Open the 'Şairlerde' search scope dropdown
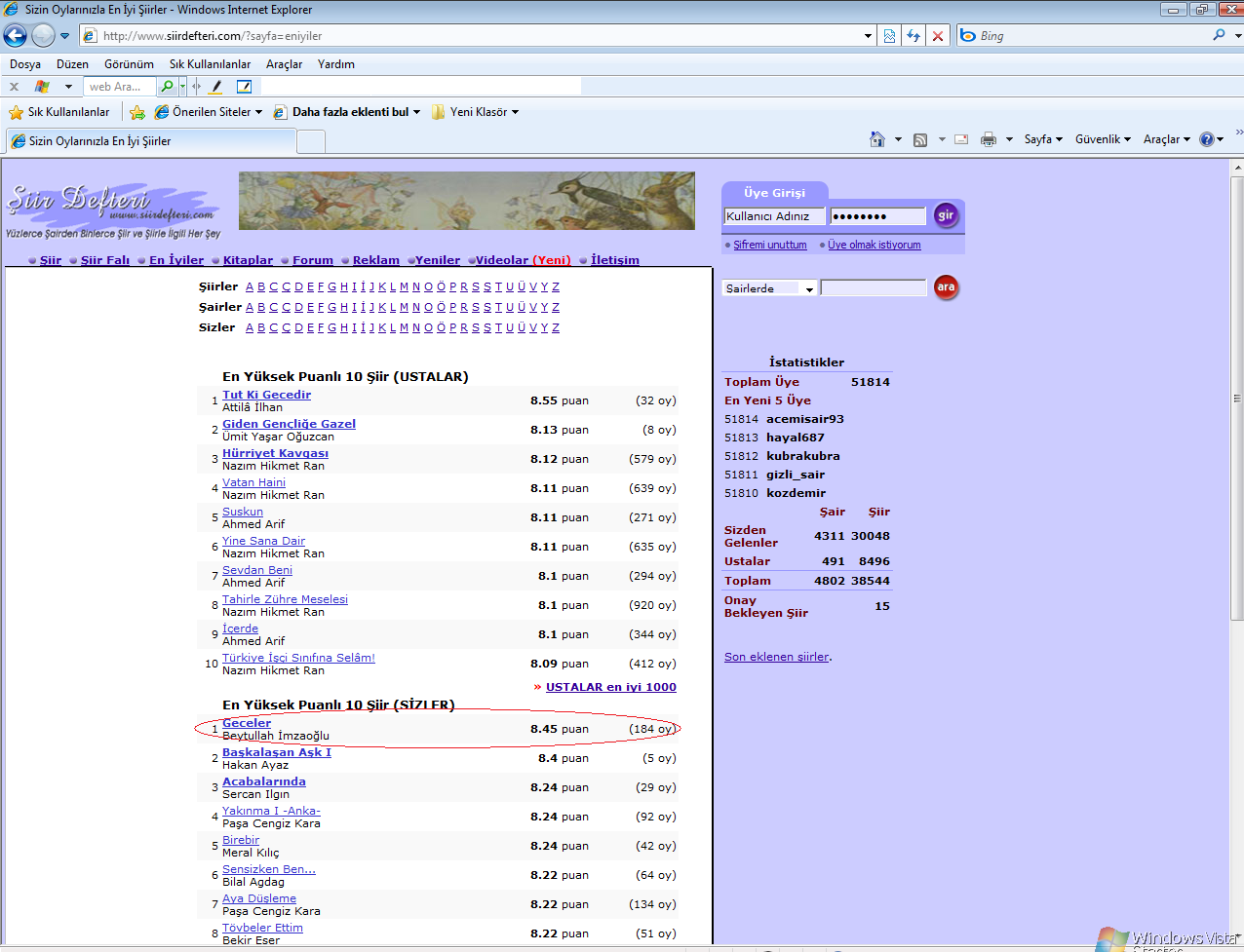The height and width of the screenshot is (952, 1244). tap(769, 288)
